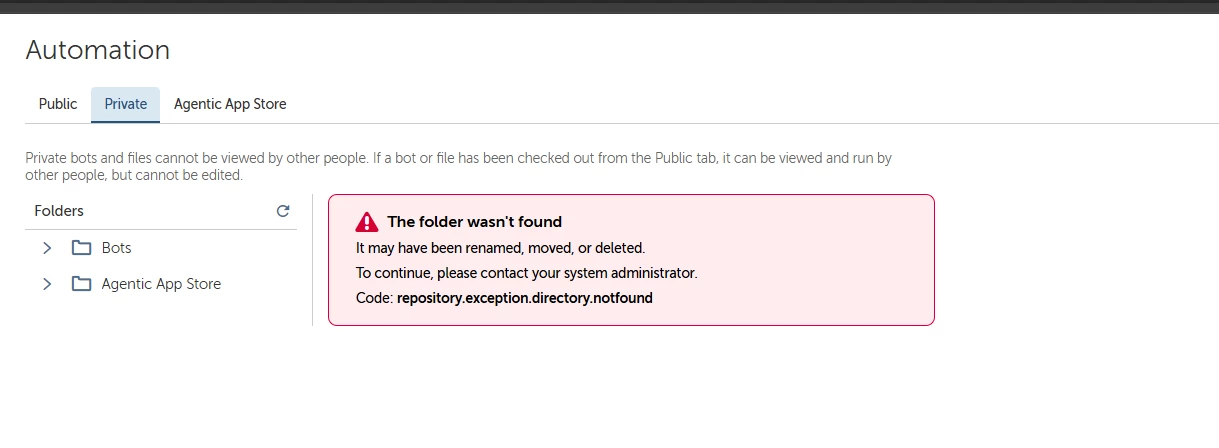Screen dimensions: 1219x448
Task: Click the repository.exception.directory.notfound error code
Action: tap(525, 298)
